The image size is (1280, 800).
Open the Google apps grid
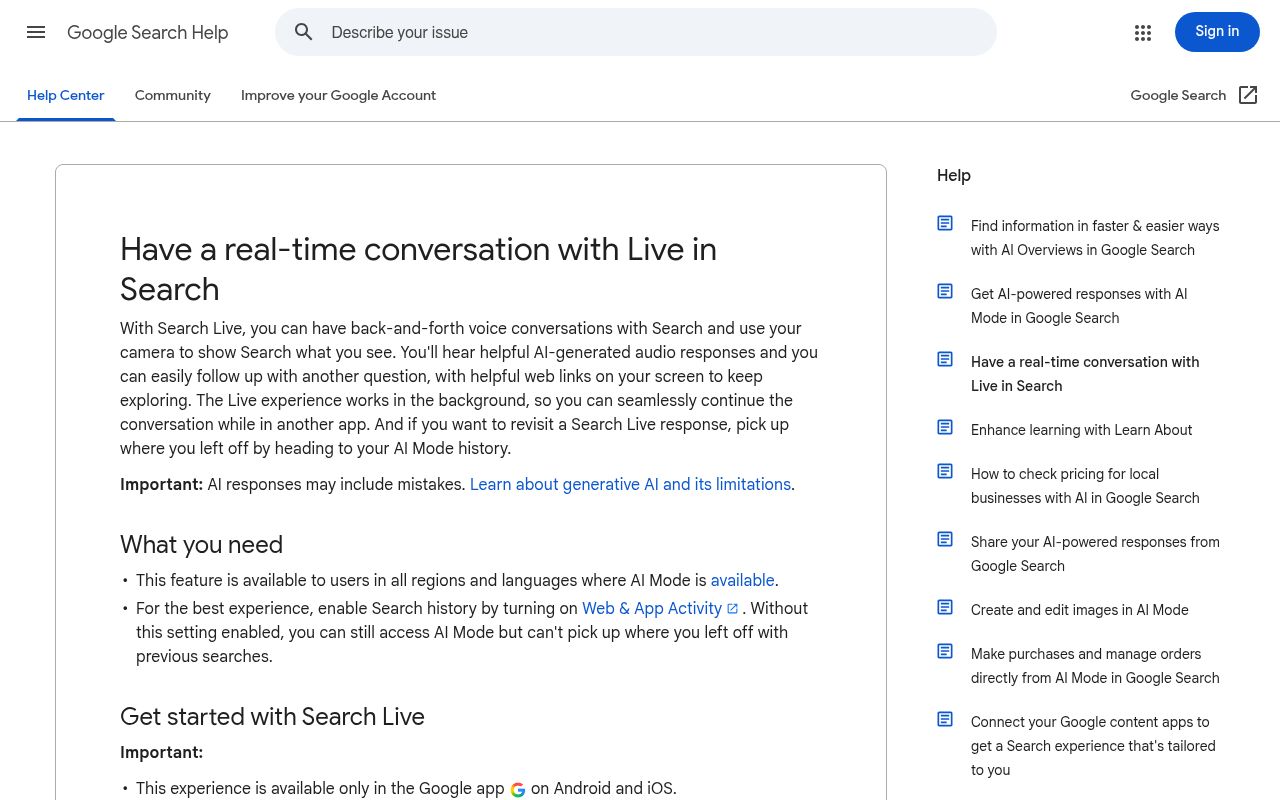1143,33
